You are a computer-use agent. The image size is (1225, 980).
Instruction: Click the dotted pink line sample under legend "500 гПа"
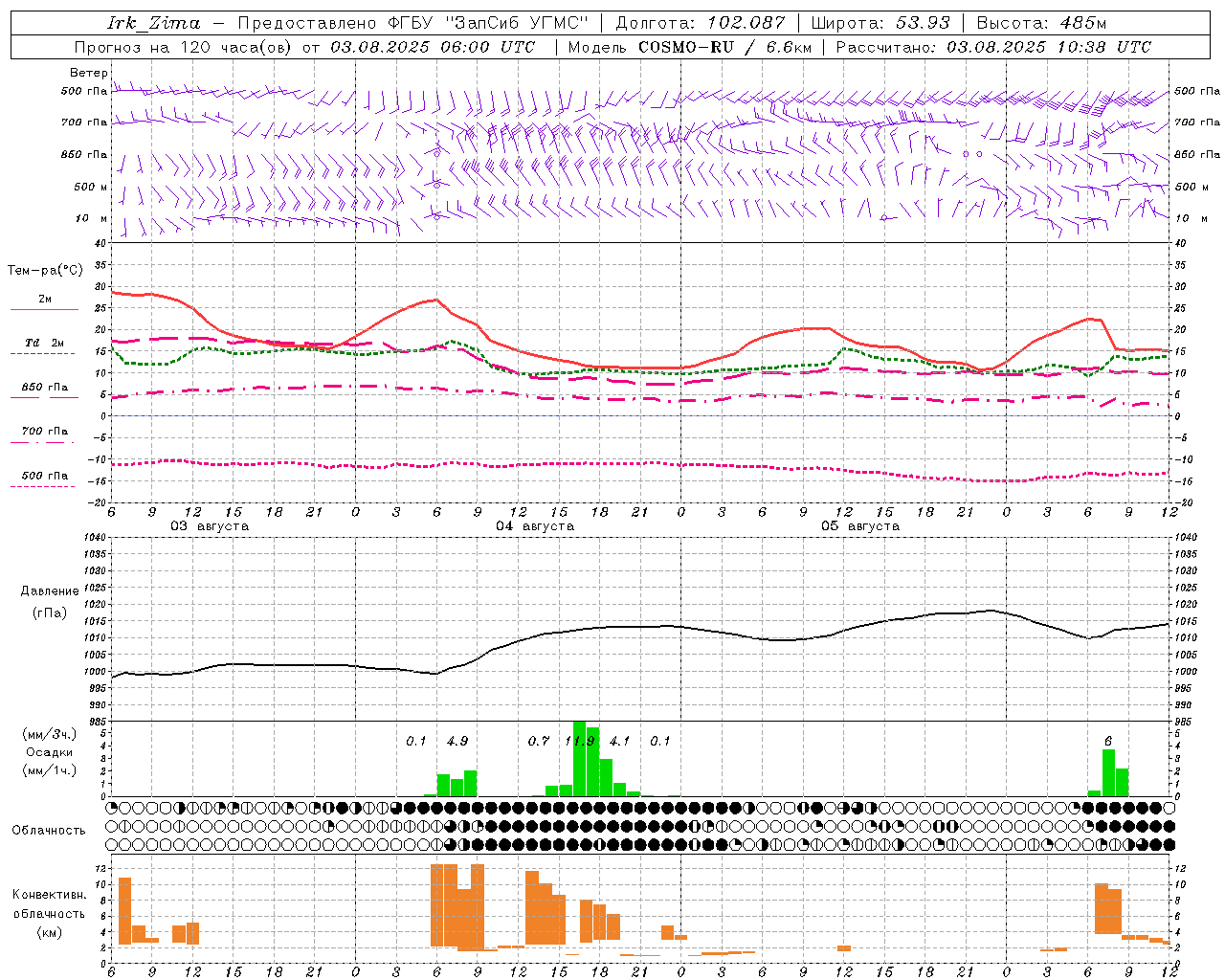click(42, 486)
